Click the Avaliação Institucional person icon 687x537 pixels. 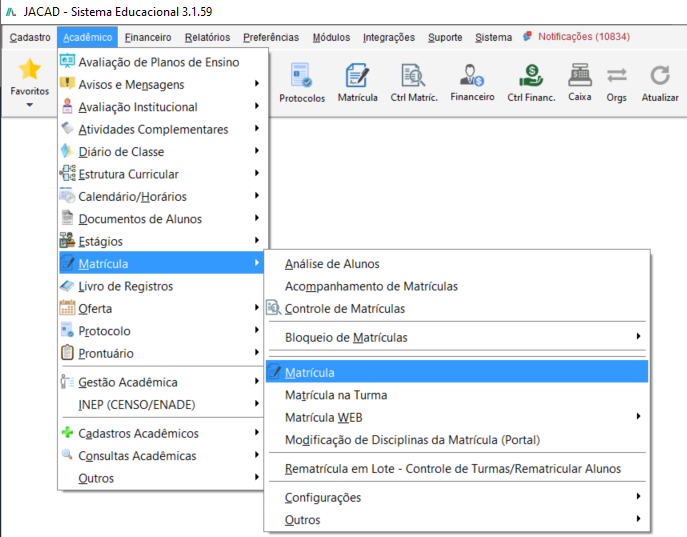67,106
